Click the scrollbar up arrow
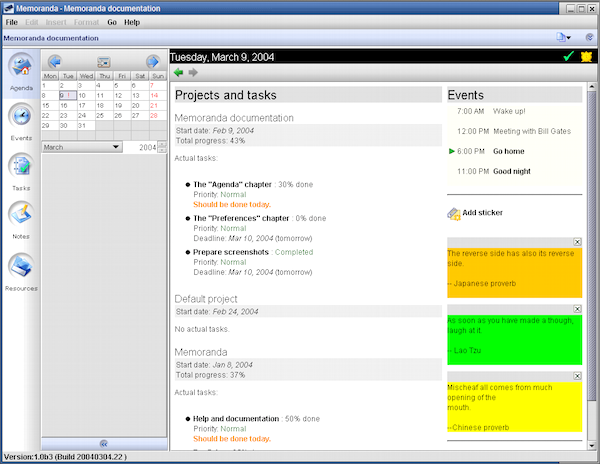Image resolution: width=600 pixels, height=464 pixels. tap(592, 86)
